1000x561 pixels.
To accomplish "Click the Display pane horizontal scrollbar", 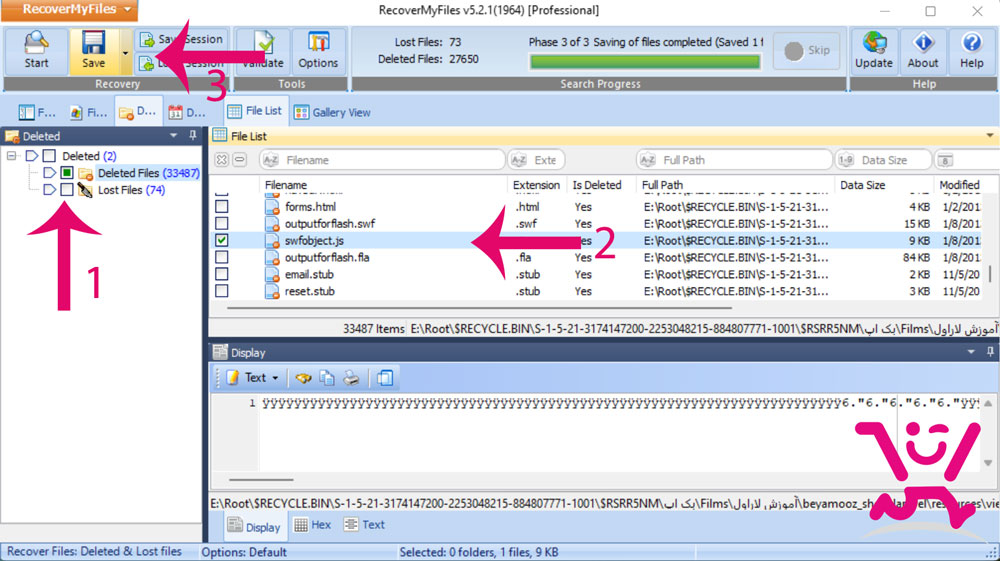I will point(261,479).
